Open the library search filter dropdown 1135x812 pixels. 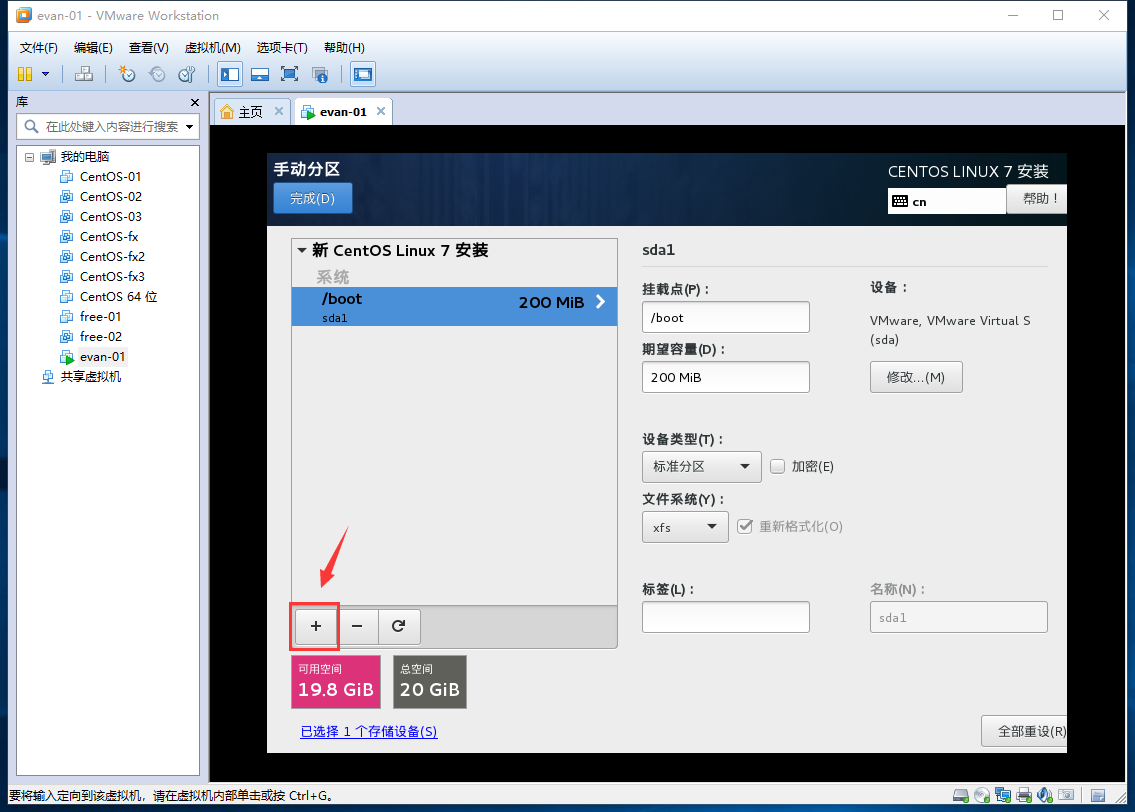[190, 127]
